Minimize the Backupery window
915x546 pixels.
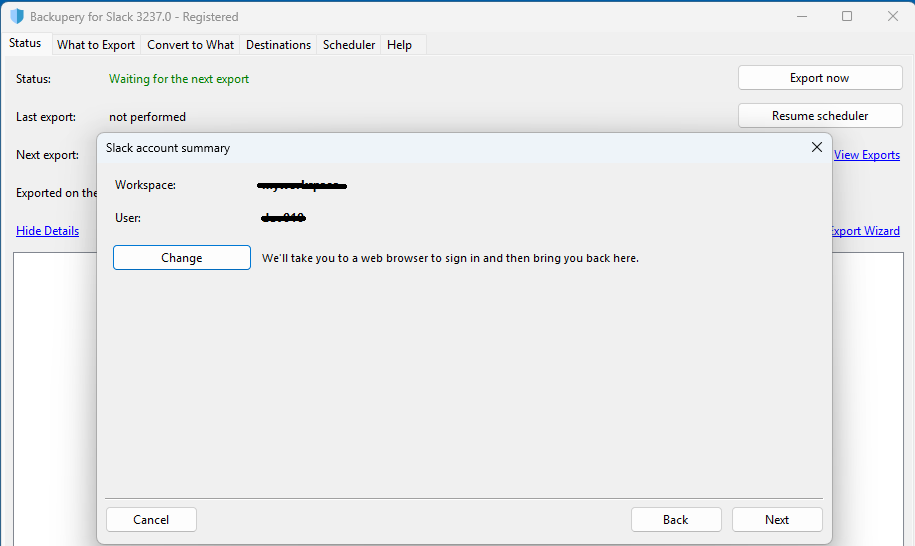click(802, 16)
